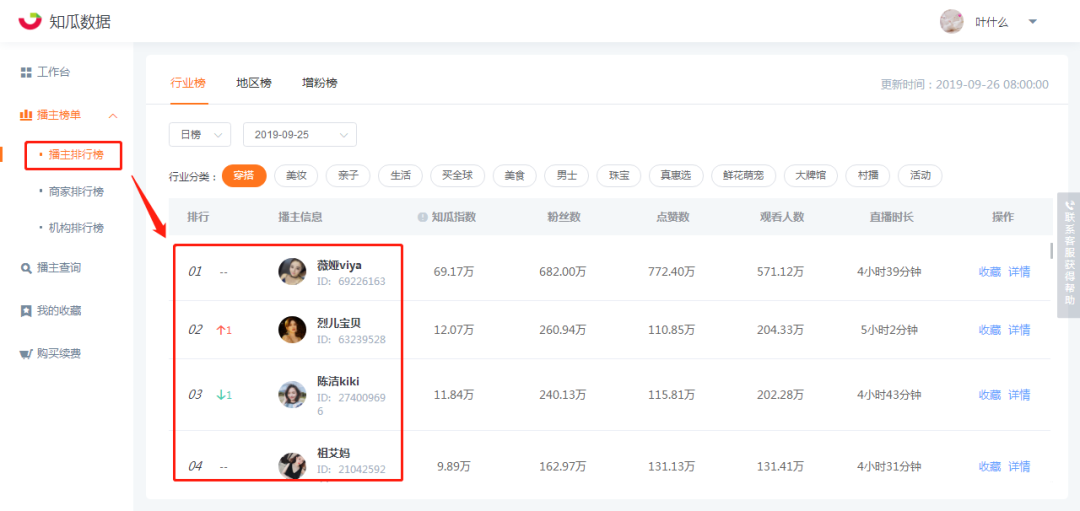Image resolution: width=1080 pixels, height=511 pixels.
Task: Click 祖艾妈 avatar thumbnail
Action: 292,466
